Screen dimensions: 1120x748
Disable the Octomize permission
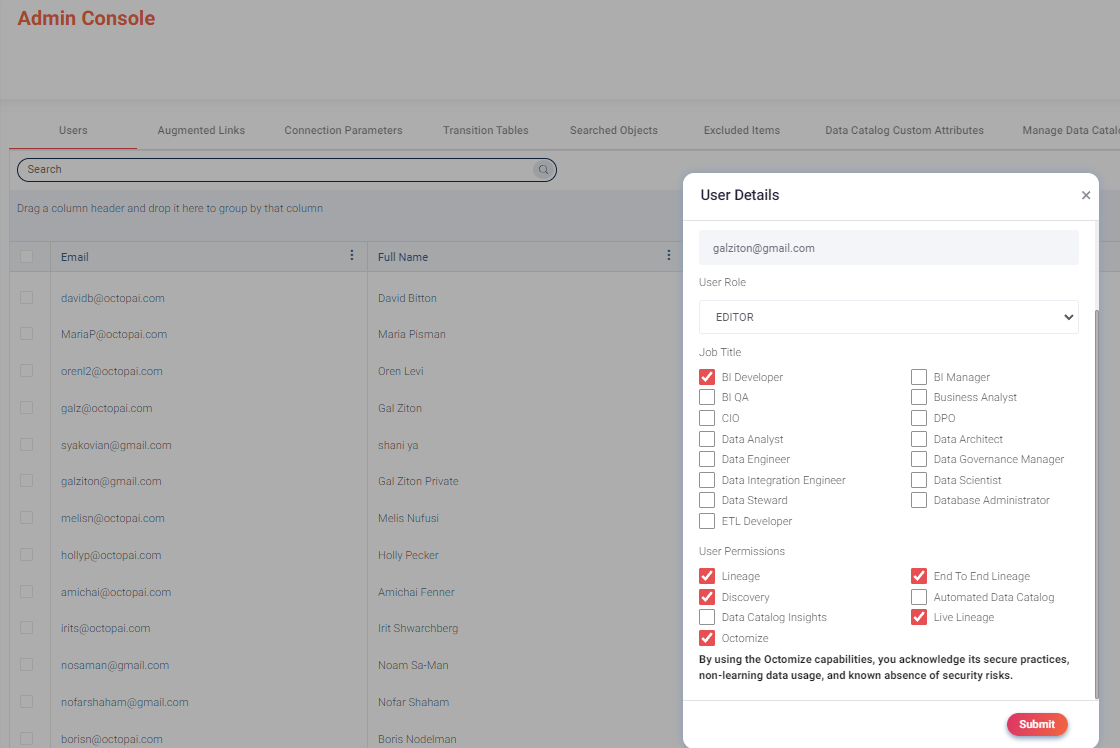click(x=707, y=638)
